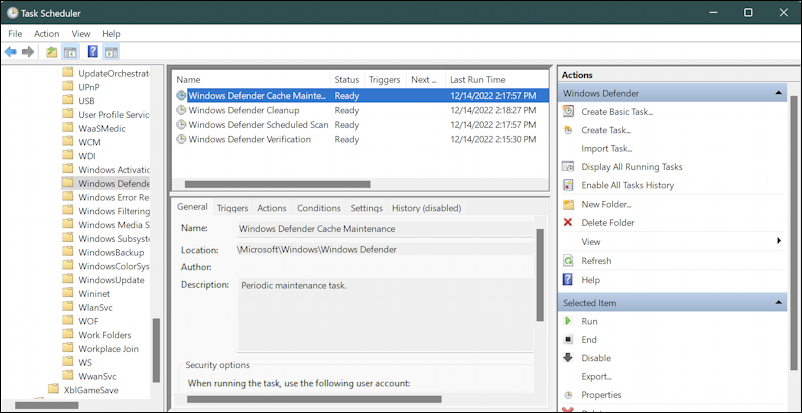
Task: Click the WindowsUpdate folder icon
Action: pyautogui.click(x=68, y=279)
